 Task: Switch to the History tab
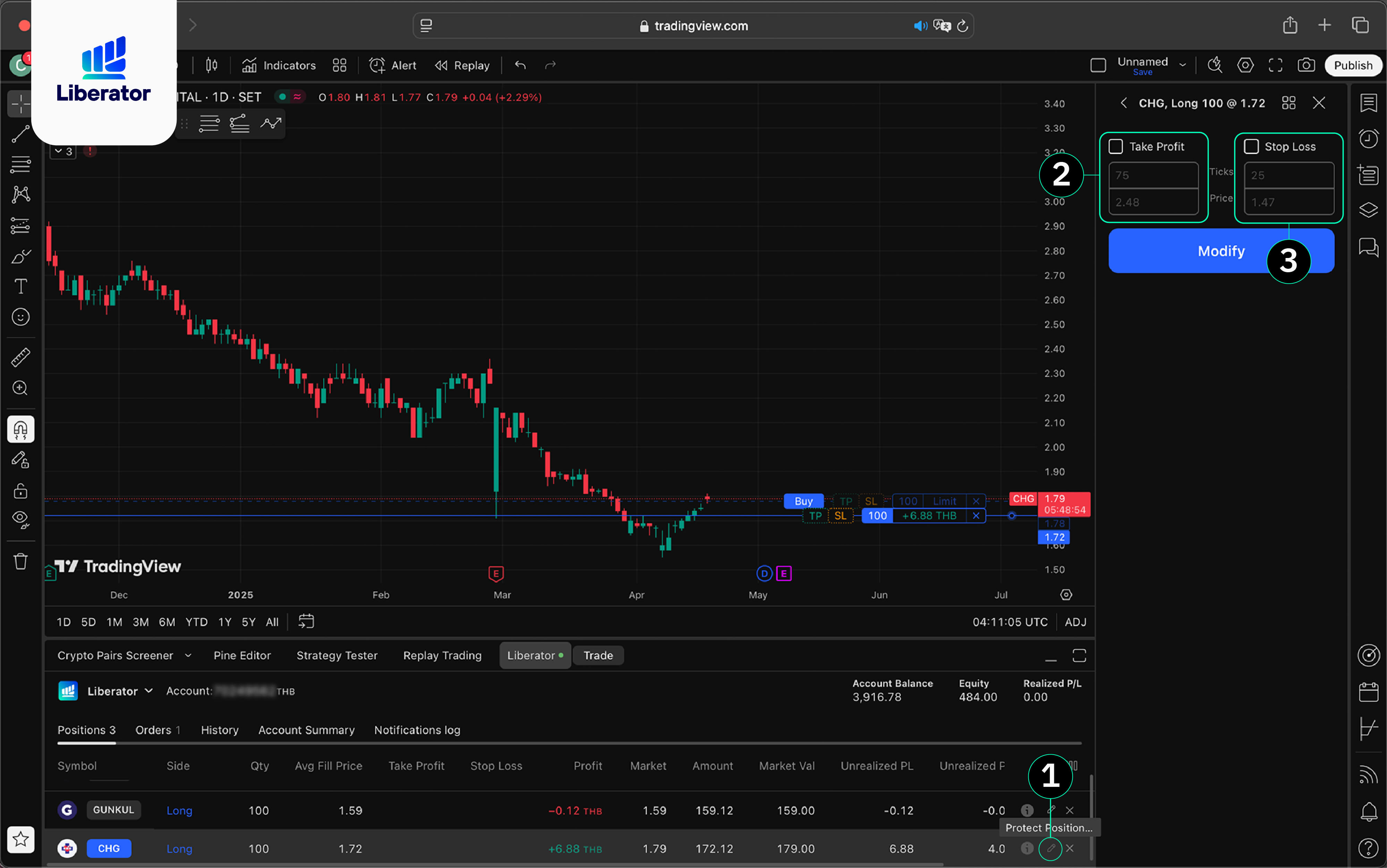click(x=219, y=730)
